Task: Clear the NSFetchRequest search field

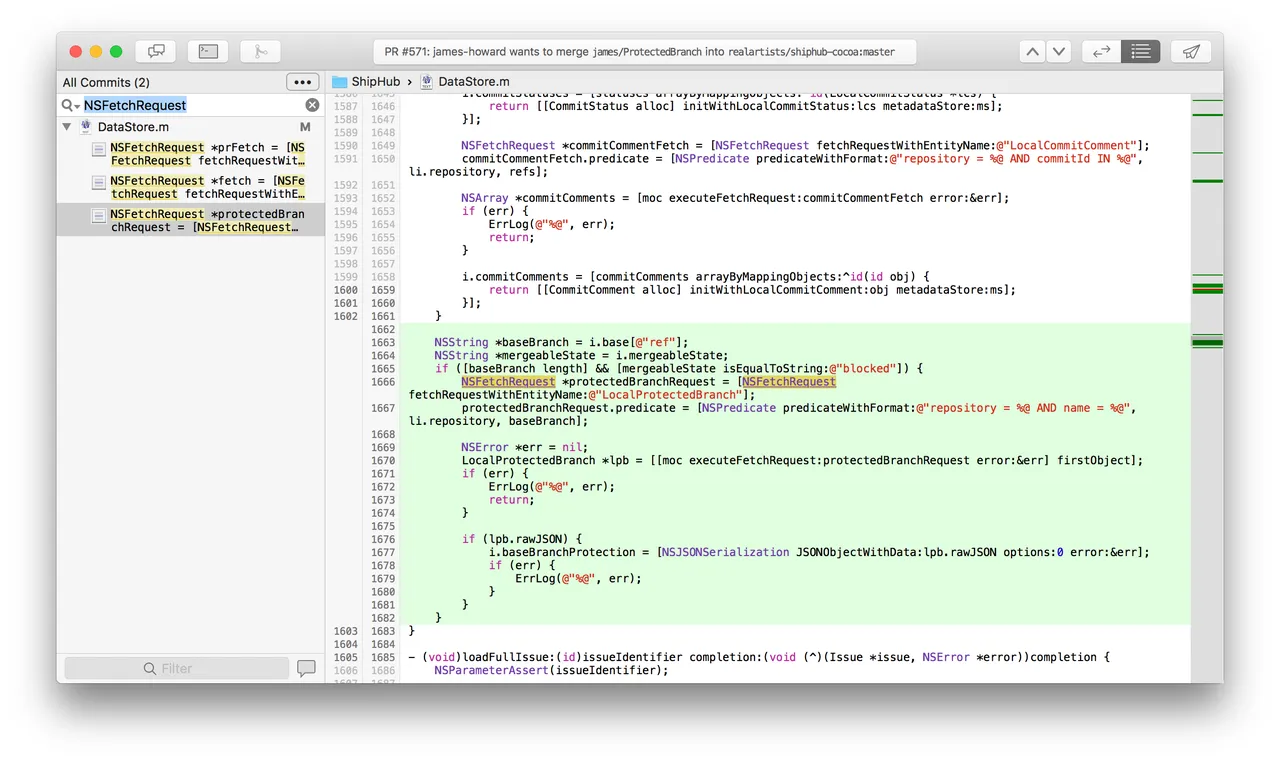Action: [312, 105]
